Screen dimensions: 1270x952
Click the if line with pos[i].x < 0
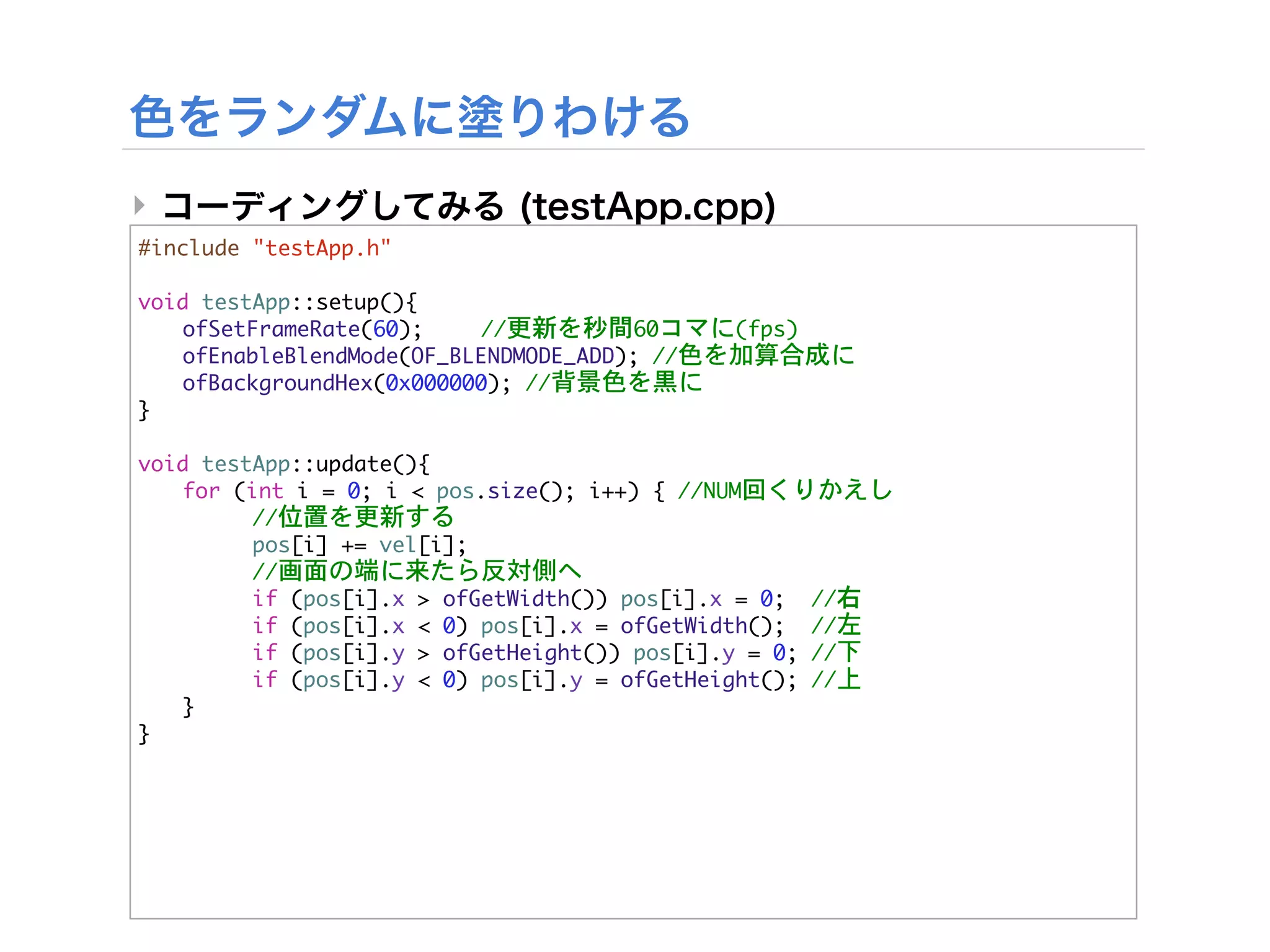[x=518, y=627]
